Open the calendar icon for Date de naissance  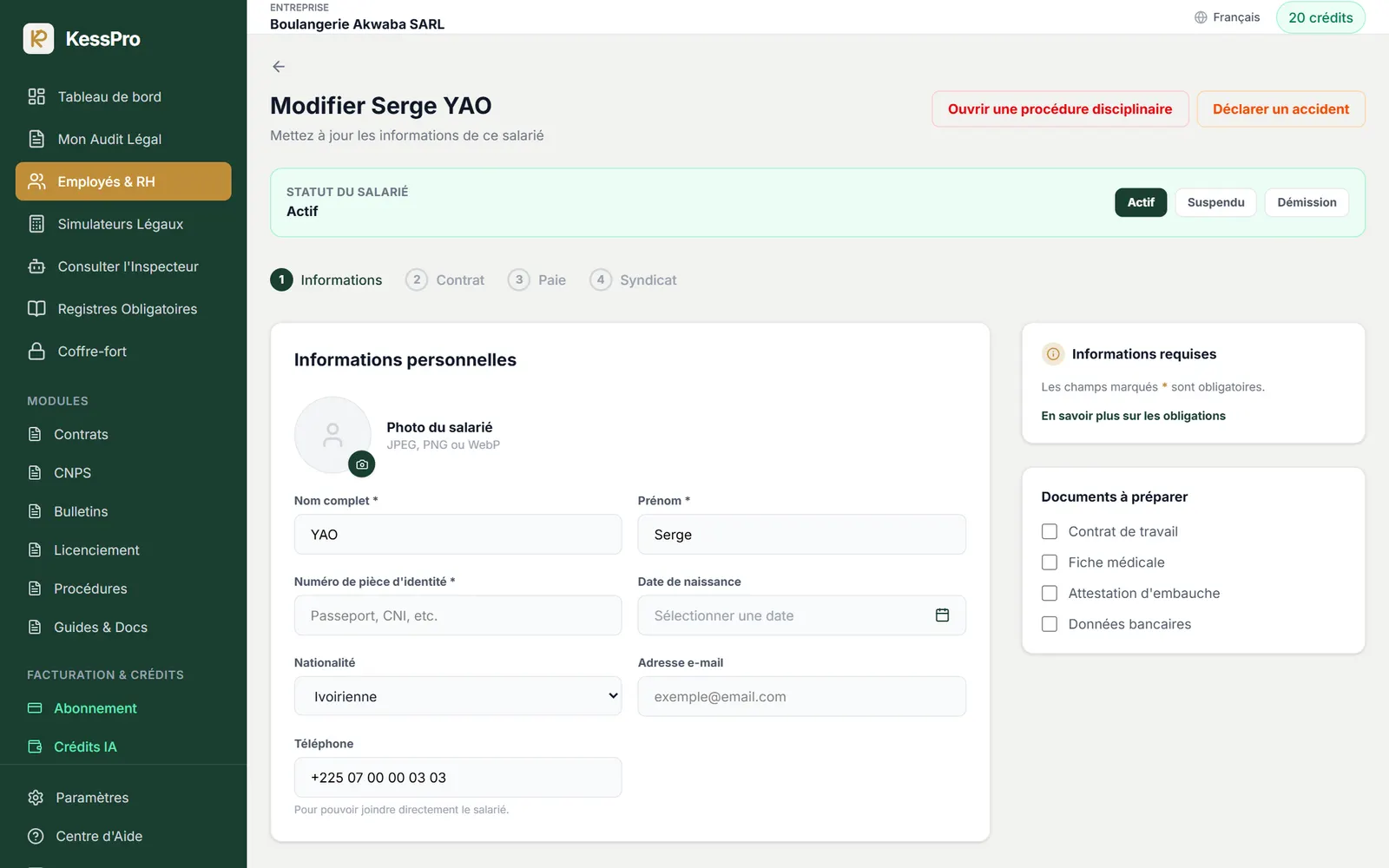pyautogui.click(x=942, y=615)
